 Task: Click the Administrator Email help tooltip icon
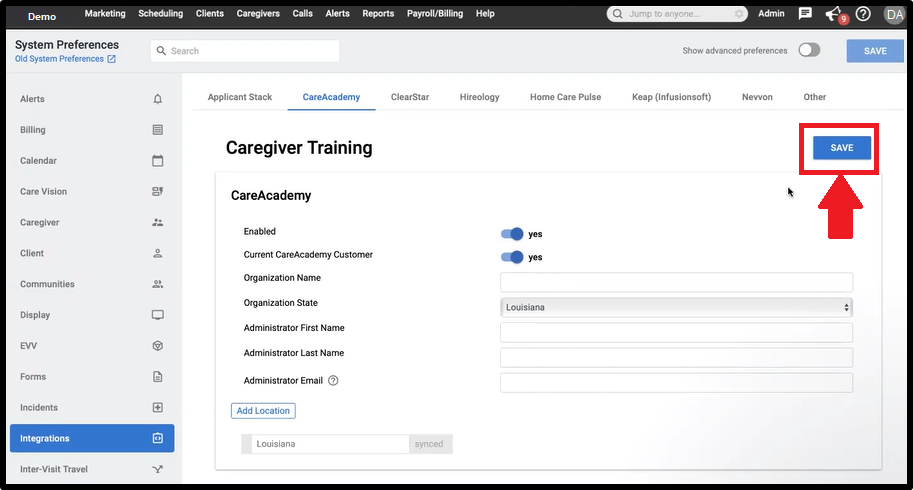(x=333, y=381)
